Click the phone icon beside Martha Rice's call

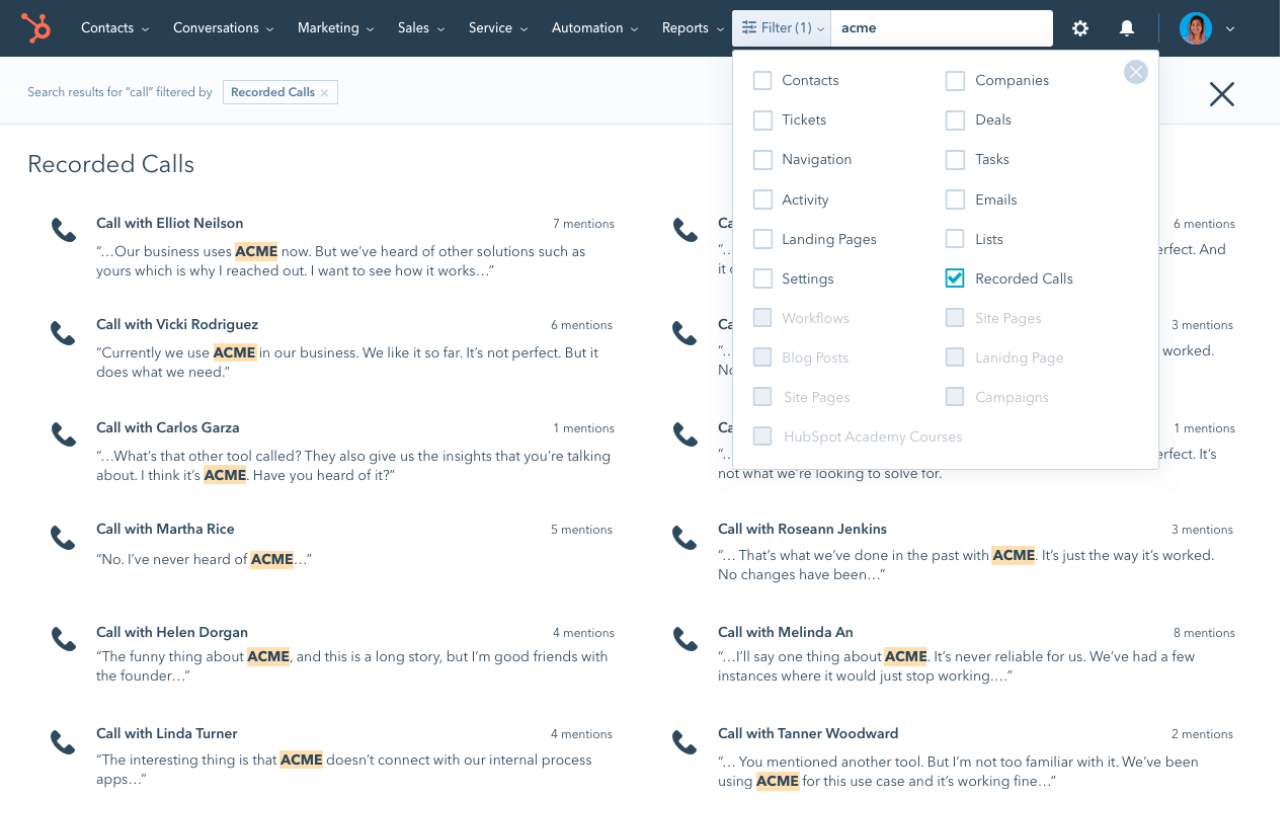63,537
